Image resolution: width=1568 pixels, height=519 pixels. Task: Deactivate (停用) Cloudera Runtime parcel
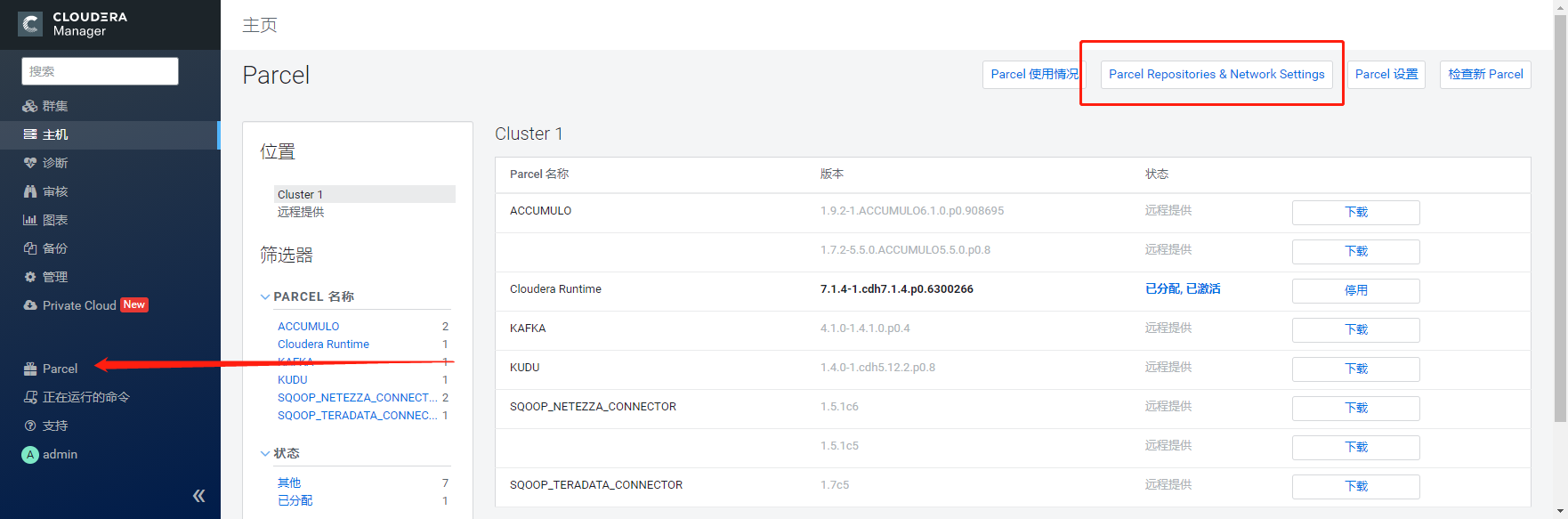1356,291
